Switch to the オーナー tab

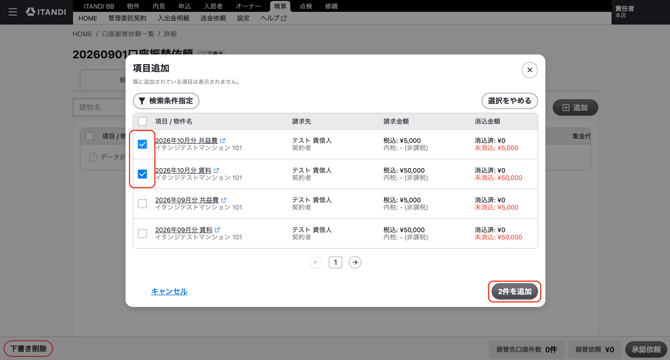[x=248, y=6]
